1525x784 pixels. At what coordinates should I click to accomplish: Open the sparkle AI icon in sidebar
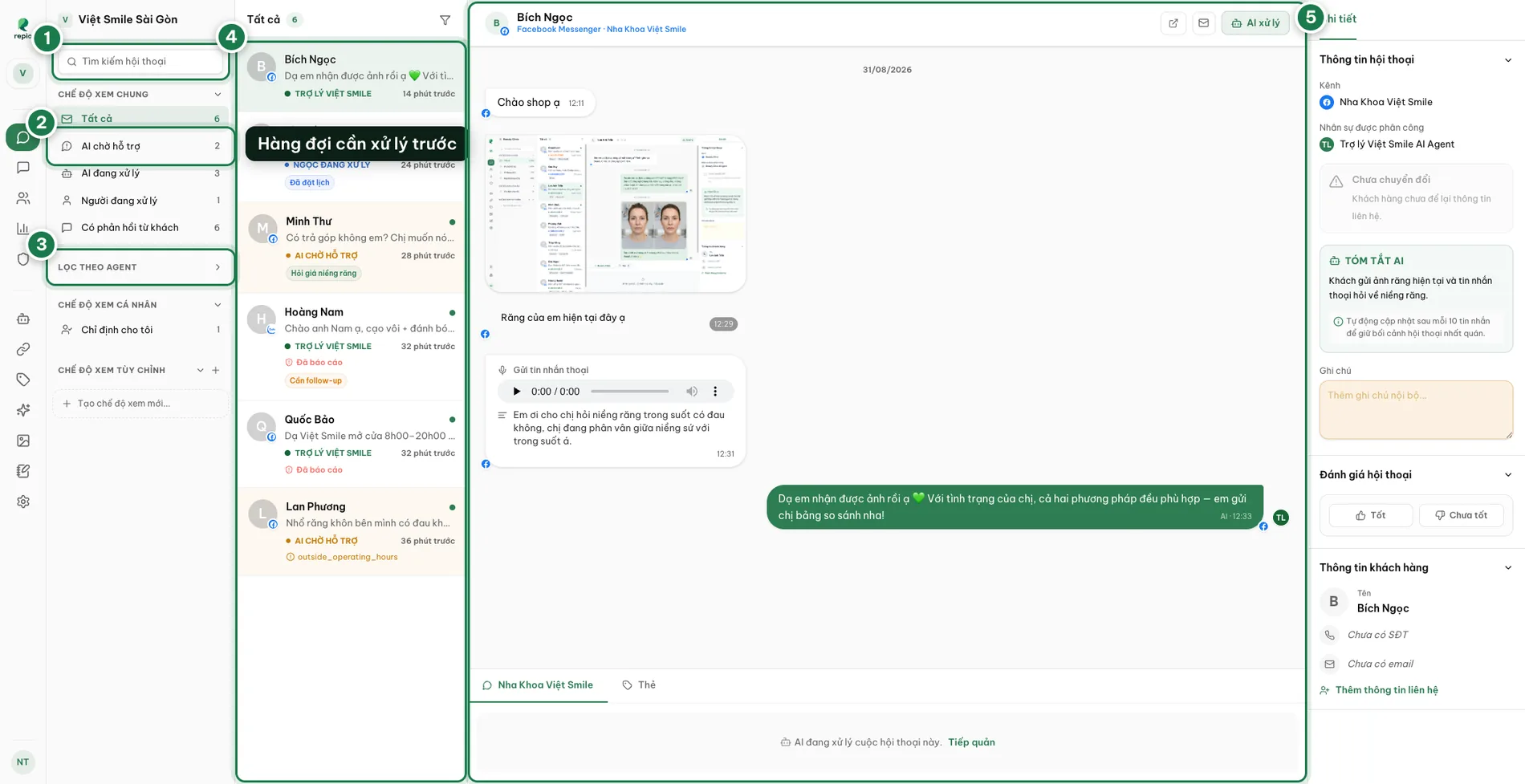[x=23, y=410]
